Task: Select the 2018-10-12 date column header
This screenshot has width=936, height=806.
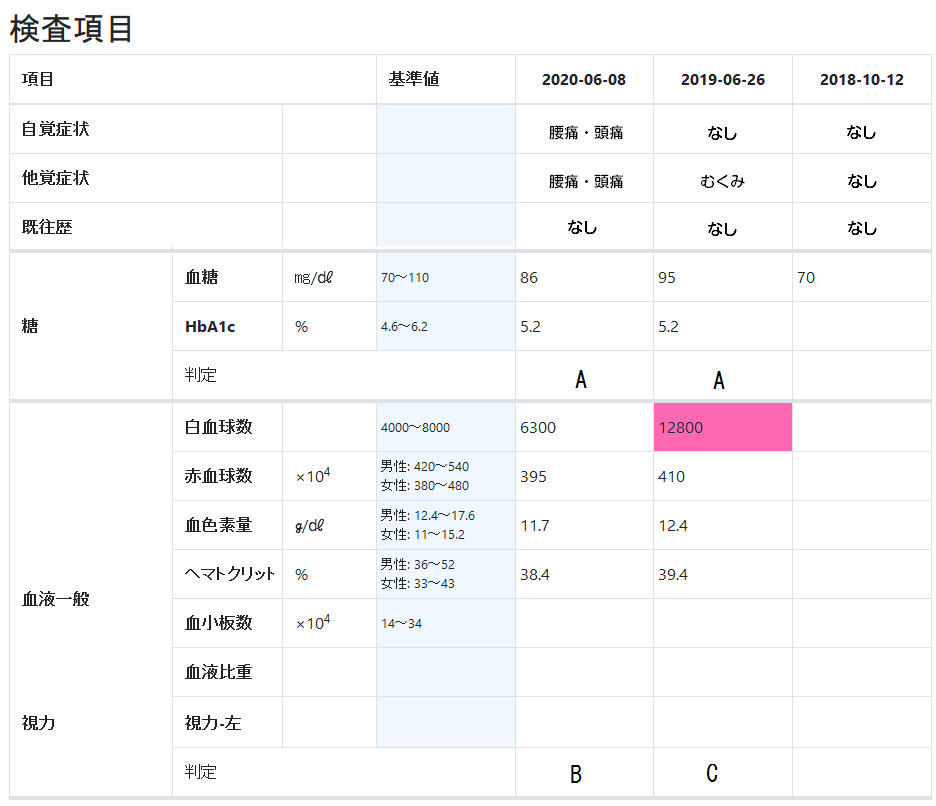Action: tap(861, 80)
